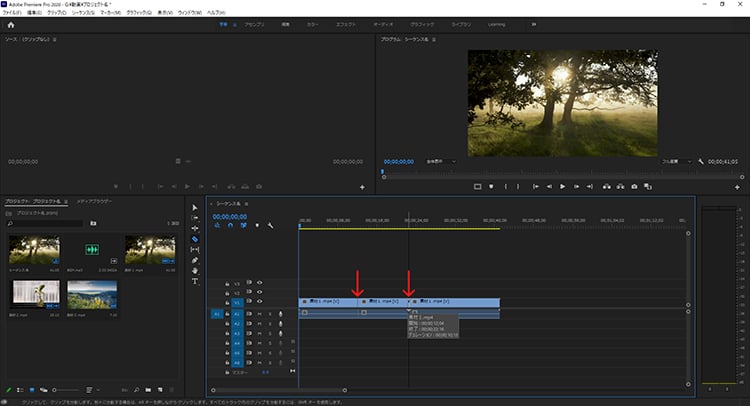Viewport: 750px width, 406px height.
Task: Go to Out point in Program monitor
Action: pyautogui.click(x=590, y=187)
